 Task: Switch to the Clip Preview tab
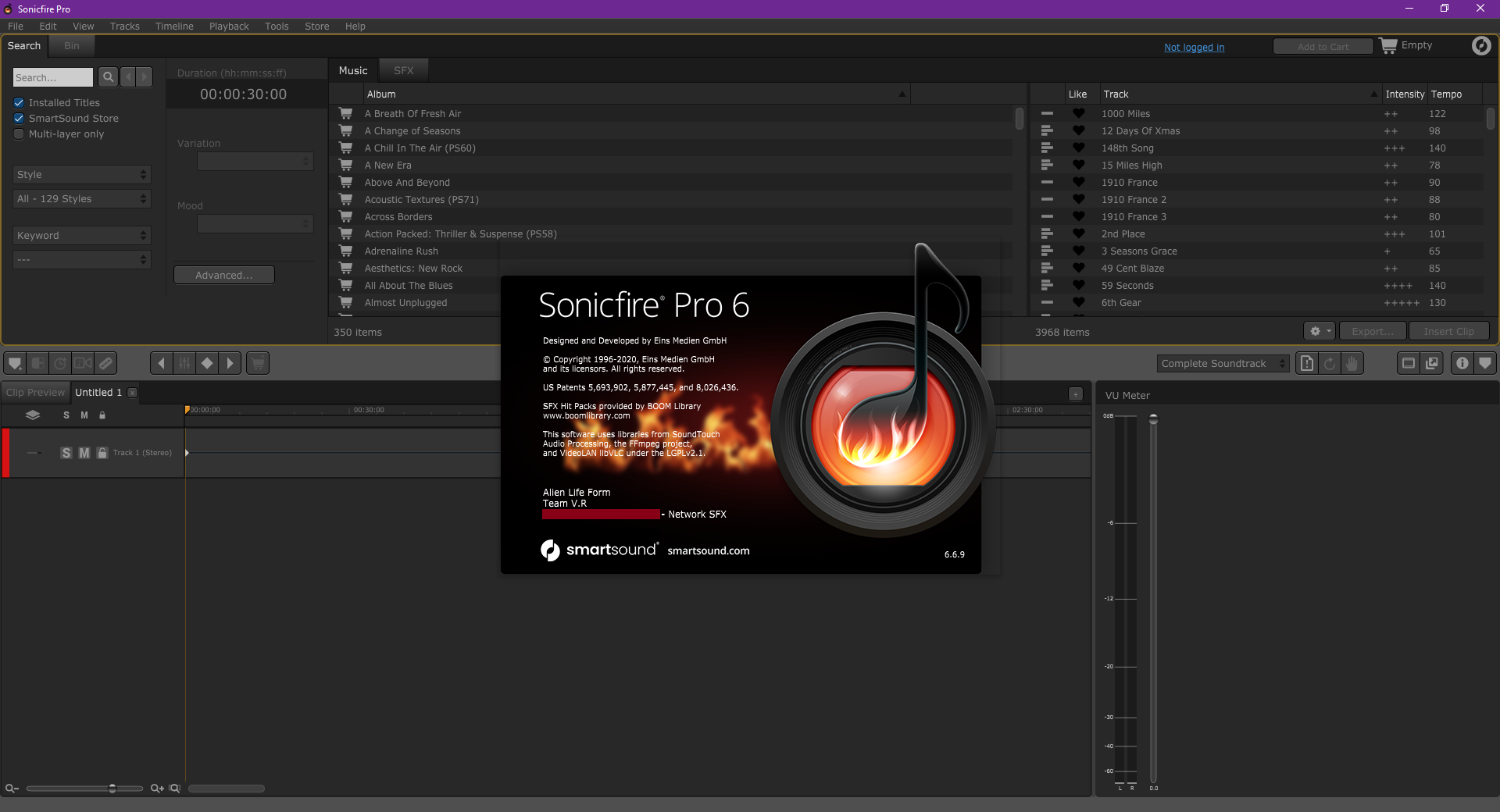[x=35, y=393]
